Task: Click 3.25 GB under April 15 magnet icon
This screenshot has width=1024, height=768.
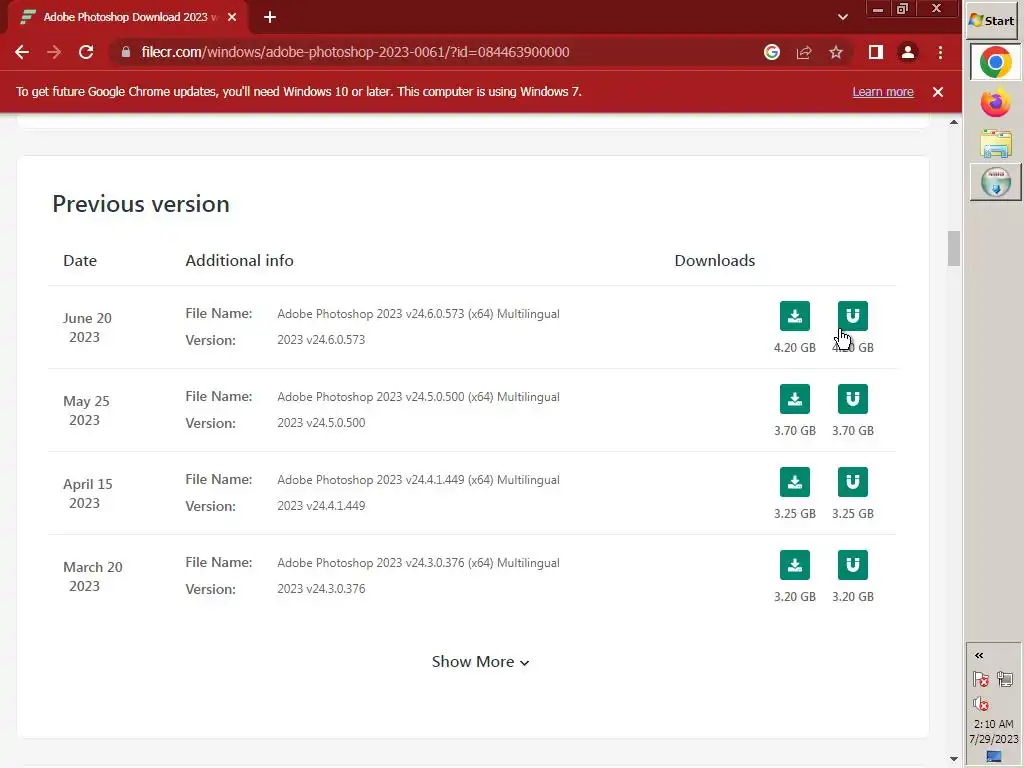Action: 852,513
